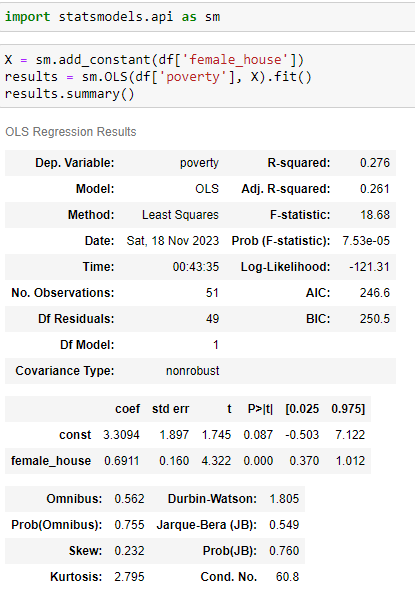This screenshot has width=415, height=597.
Task: Click the AIC value 246.6
Action: 375,293
